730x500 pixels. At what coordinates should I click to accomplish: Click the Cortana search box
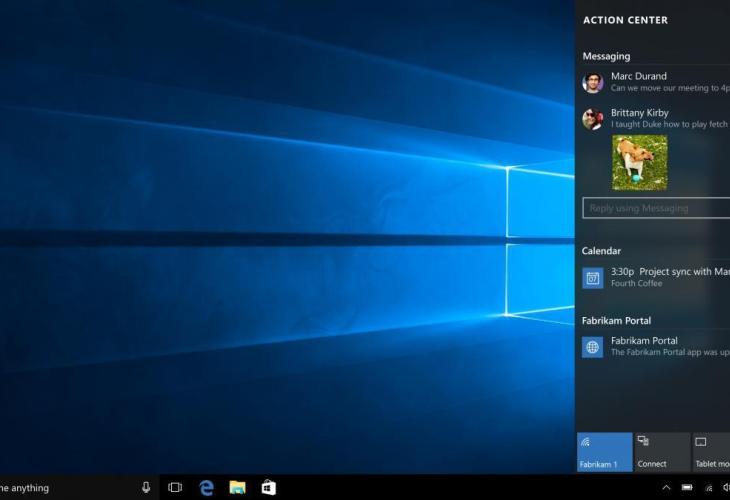point(60,488)
